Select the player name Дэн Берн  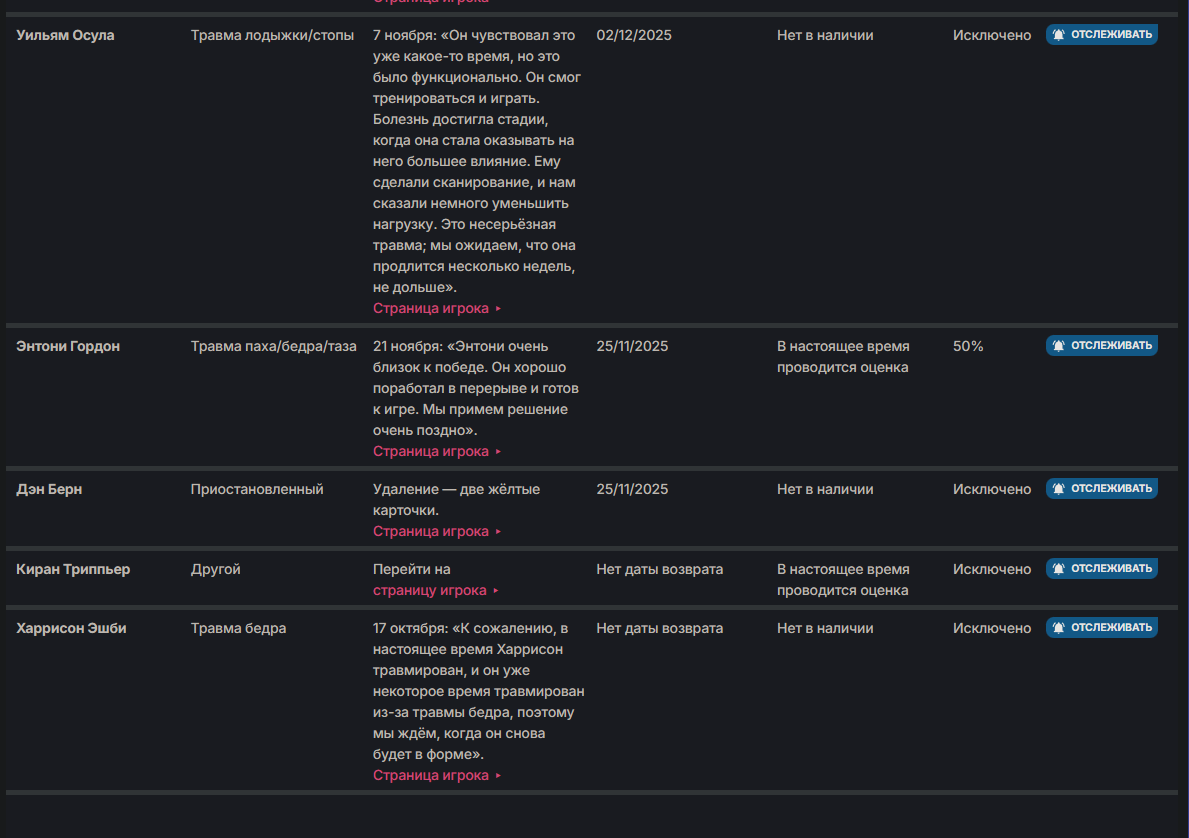49,489
